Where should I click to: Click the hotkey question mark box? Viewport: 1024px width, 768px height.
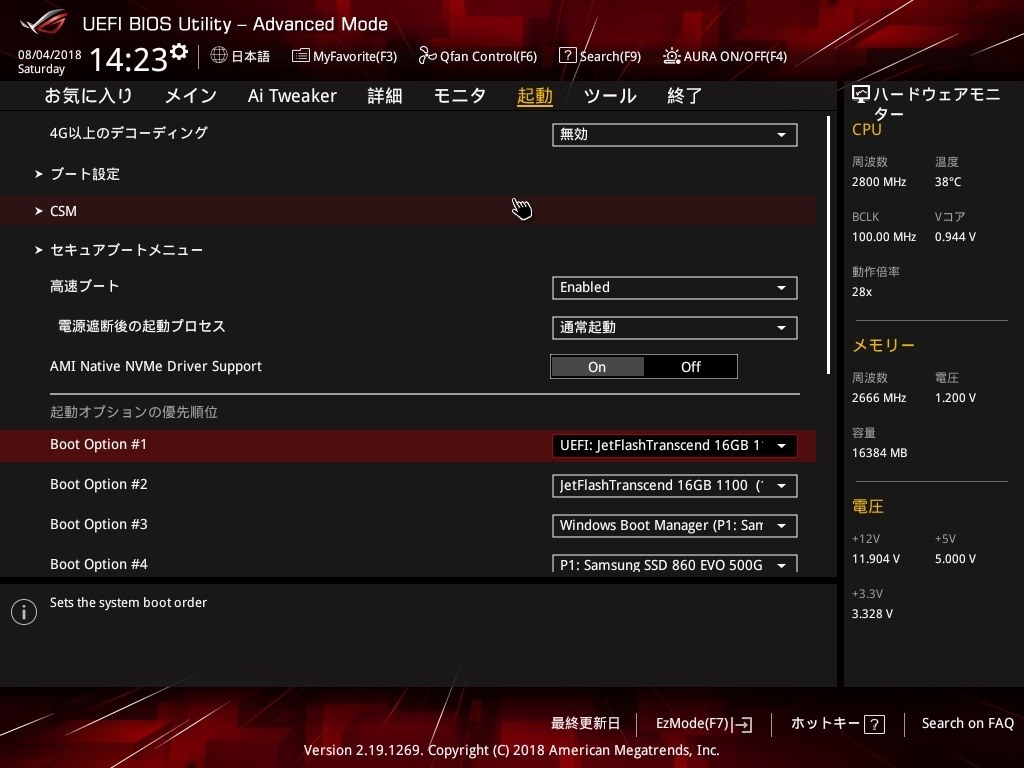[x=874, y=724]
